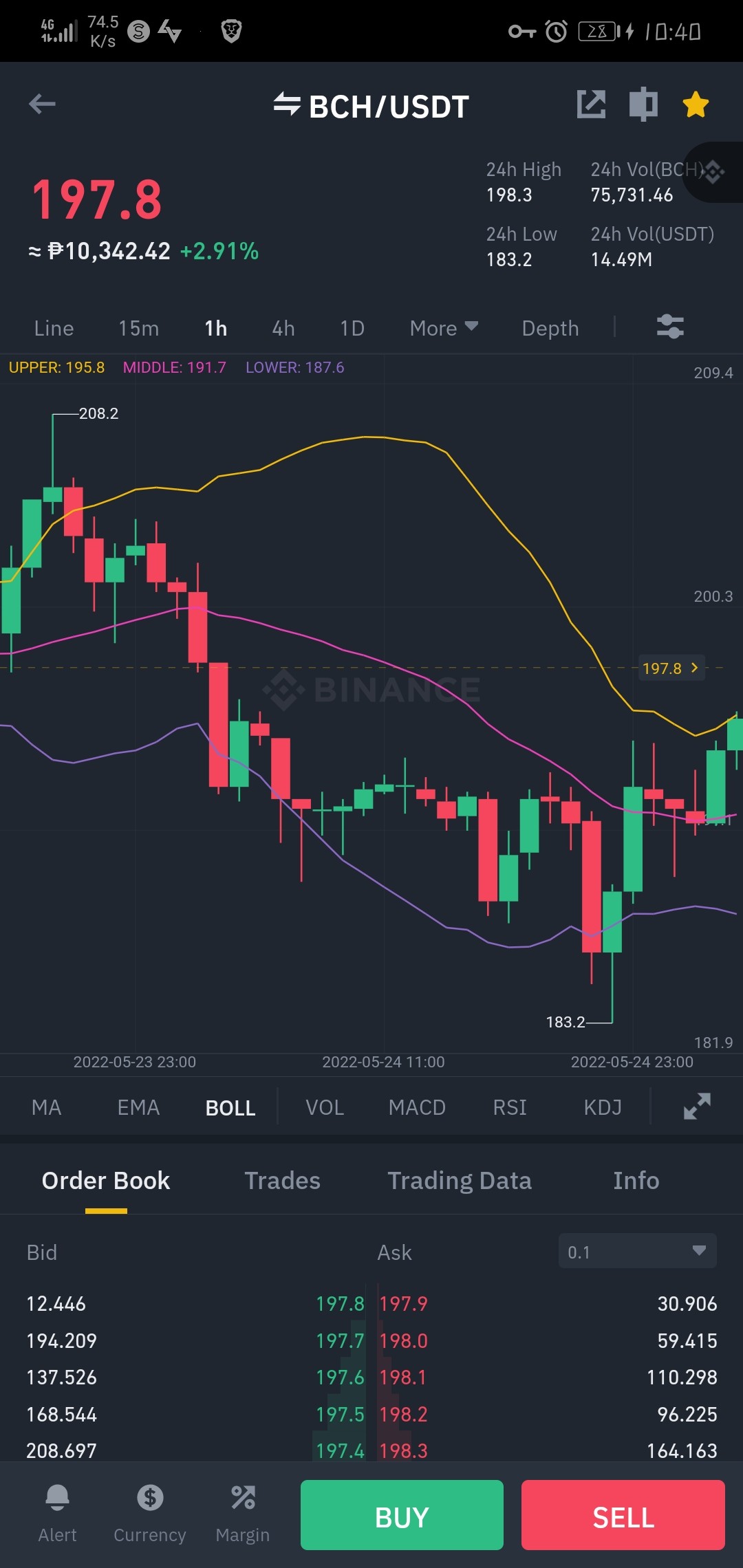
Task: Select the 197.9 ask price row
Action: point(548,1303)
